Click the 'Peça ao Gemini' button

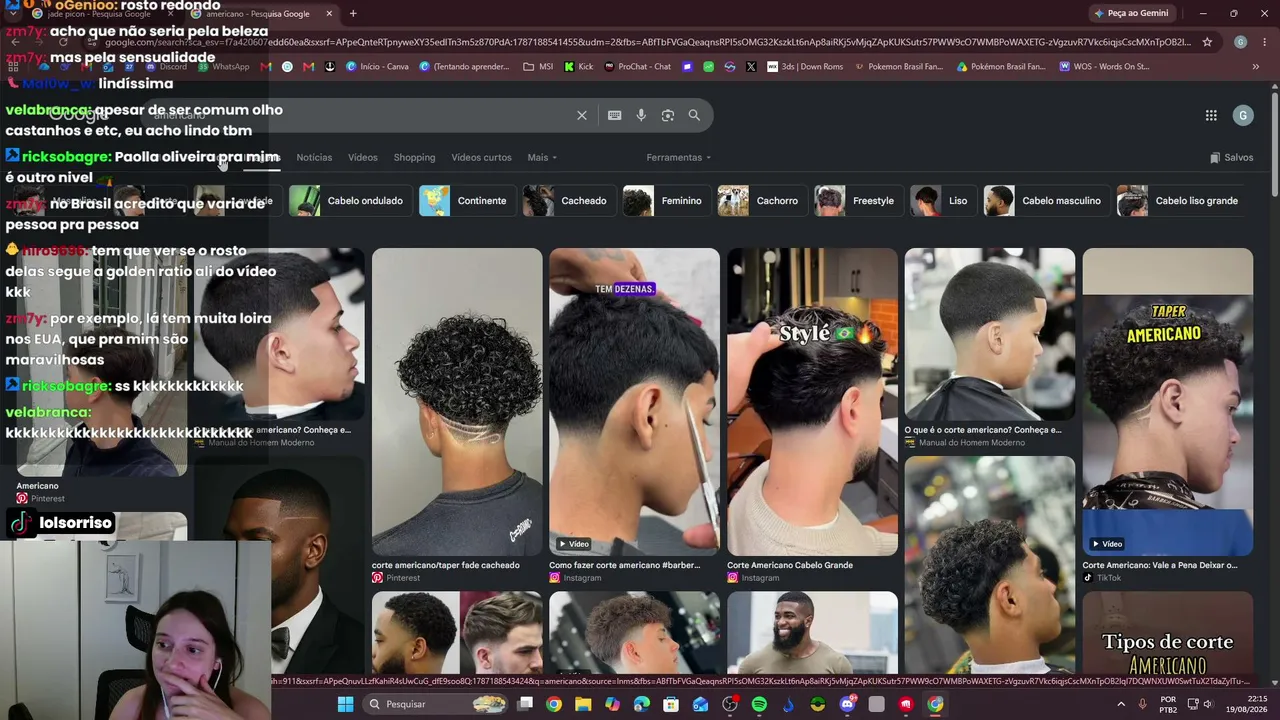(1131, 13)
